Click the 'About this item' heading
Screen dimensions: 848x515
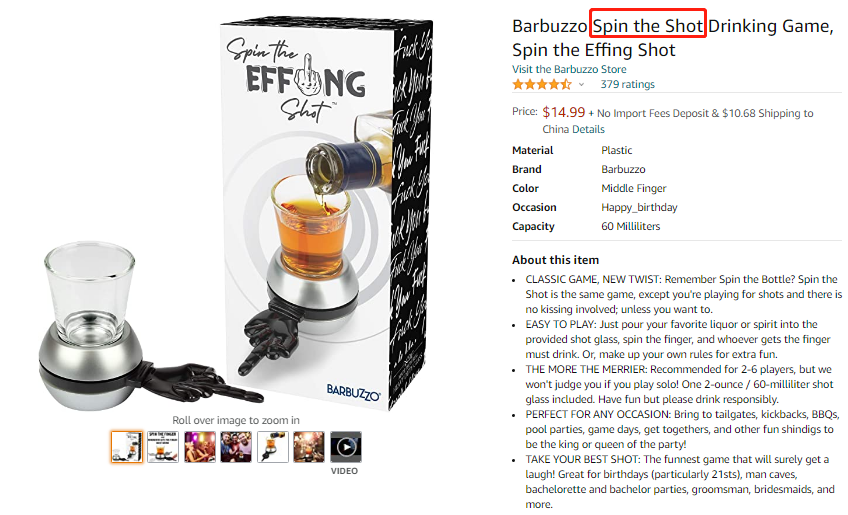(556, 260)
